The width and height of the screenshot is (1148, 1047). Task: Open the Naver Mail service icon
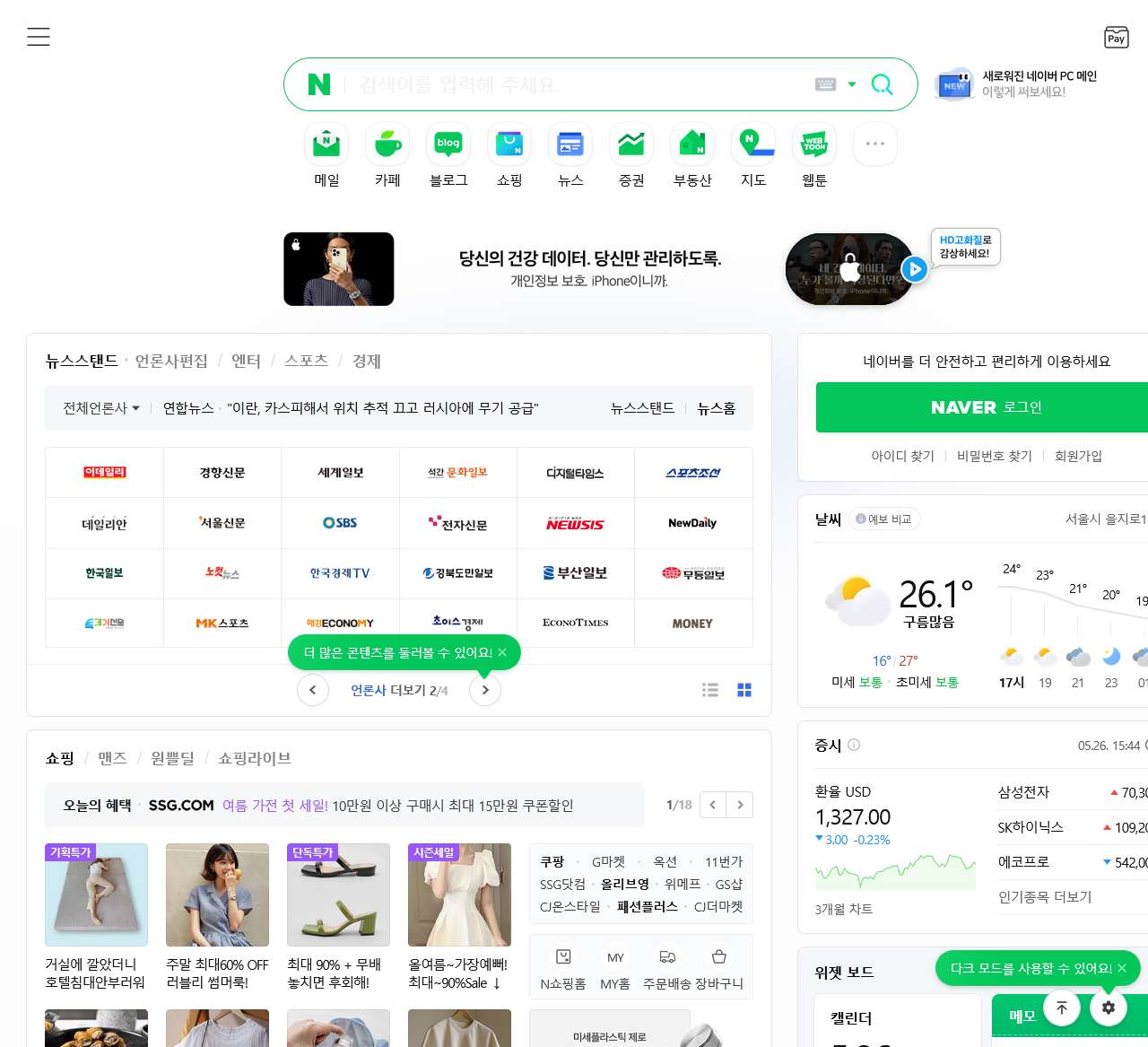point(326,144)
